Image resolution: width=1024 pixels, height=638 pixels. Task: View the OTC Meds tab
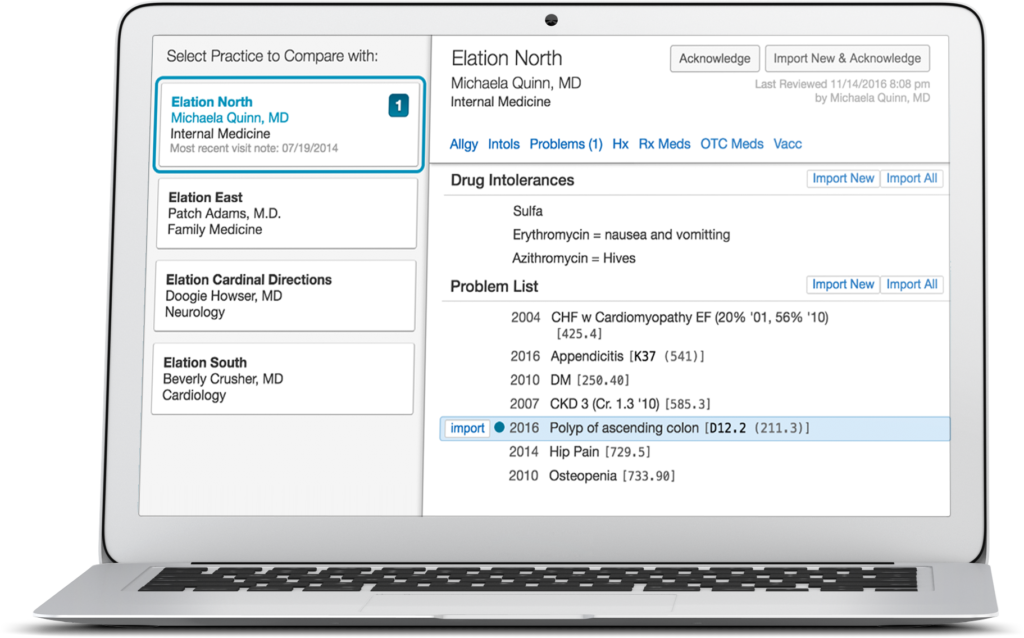click(731, 144)
